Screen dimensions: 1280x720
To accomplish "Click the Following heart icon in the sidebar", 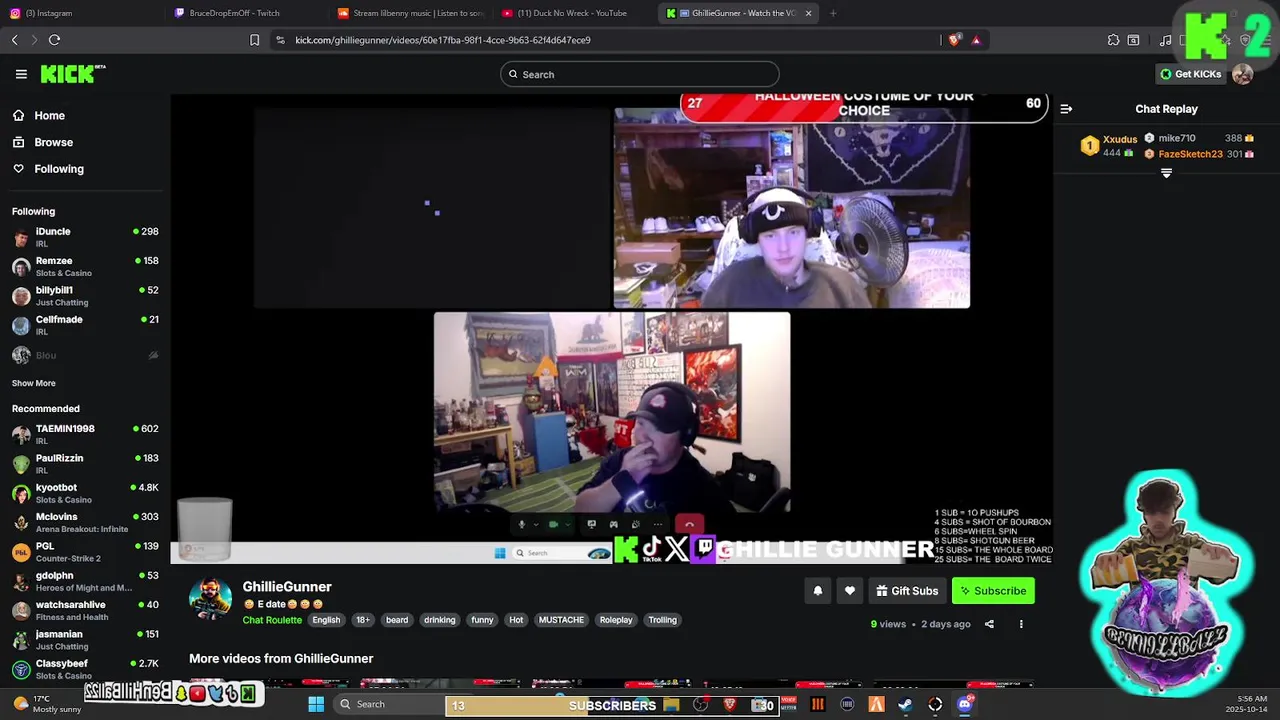I will pyautogui.click(x=18, y=169).
